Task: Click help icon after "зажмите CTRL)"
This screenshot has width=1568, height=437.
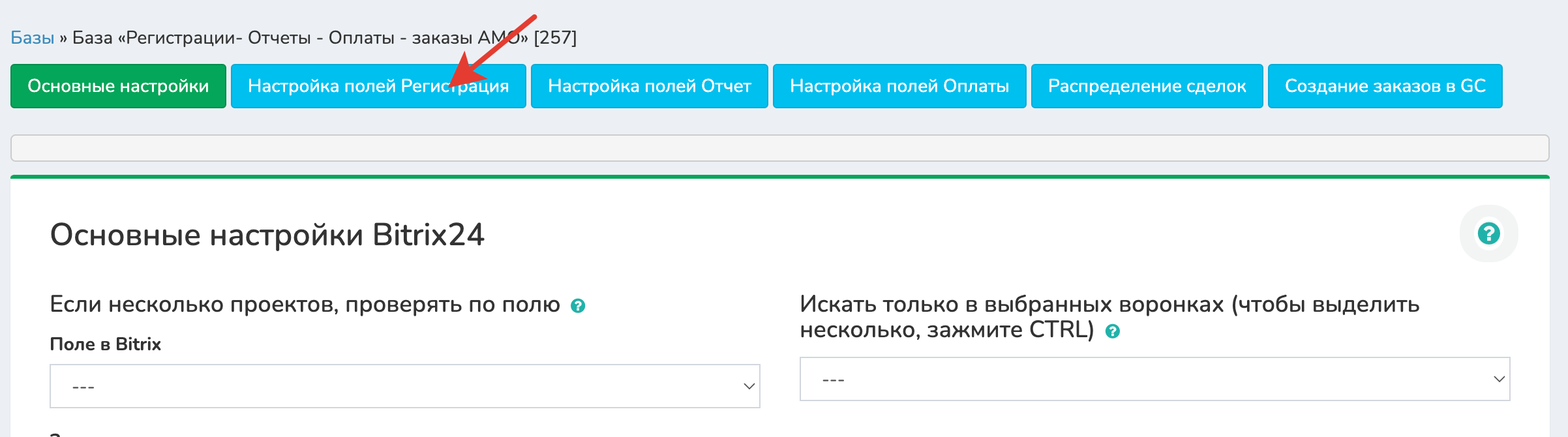Action: tap(1113, 331)
